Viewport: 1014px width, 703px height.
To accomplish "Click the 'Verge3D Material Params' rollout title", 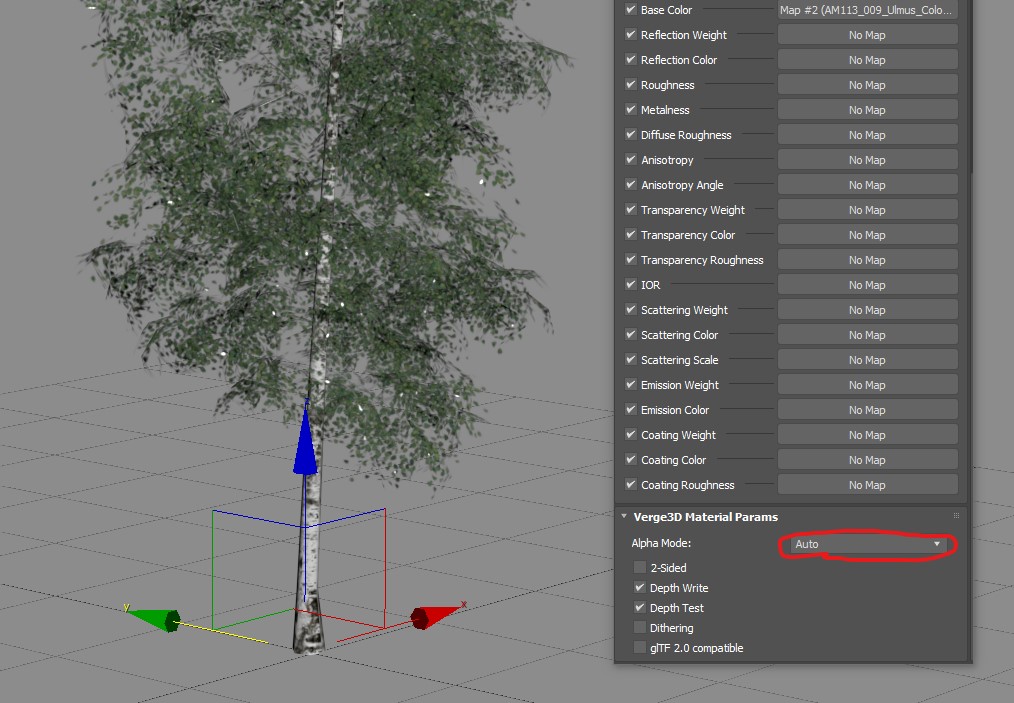I will [x=706, y=517].
